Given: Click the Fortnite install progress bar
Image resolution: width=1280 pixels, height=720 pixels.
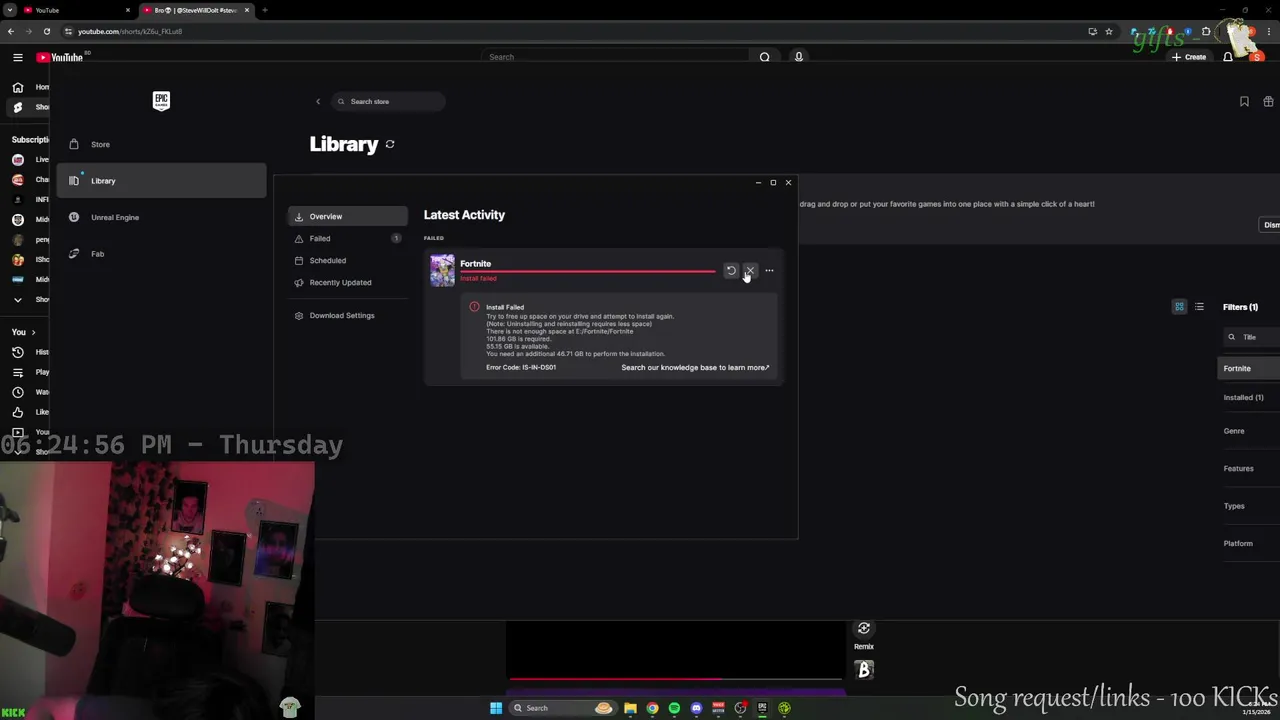Looking at the screenshot, I should click(x=588, y=271).
